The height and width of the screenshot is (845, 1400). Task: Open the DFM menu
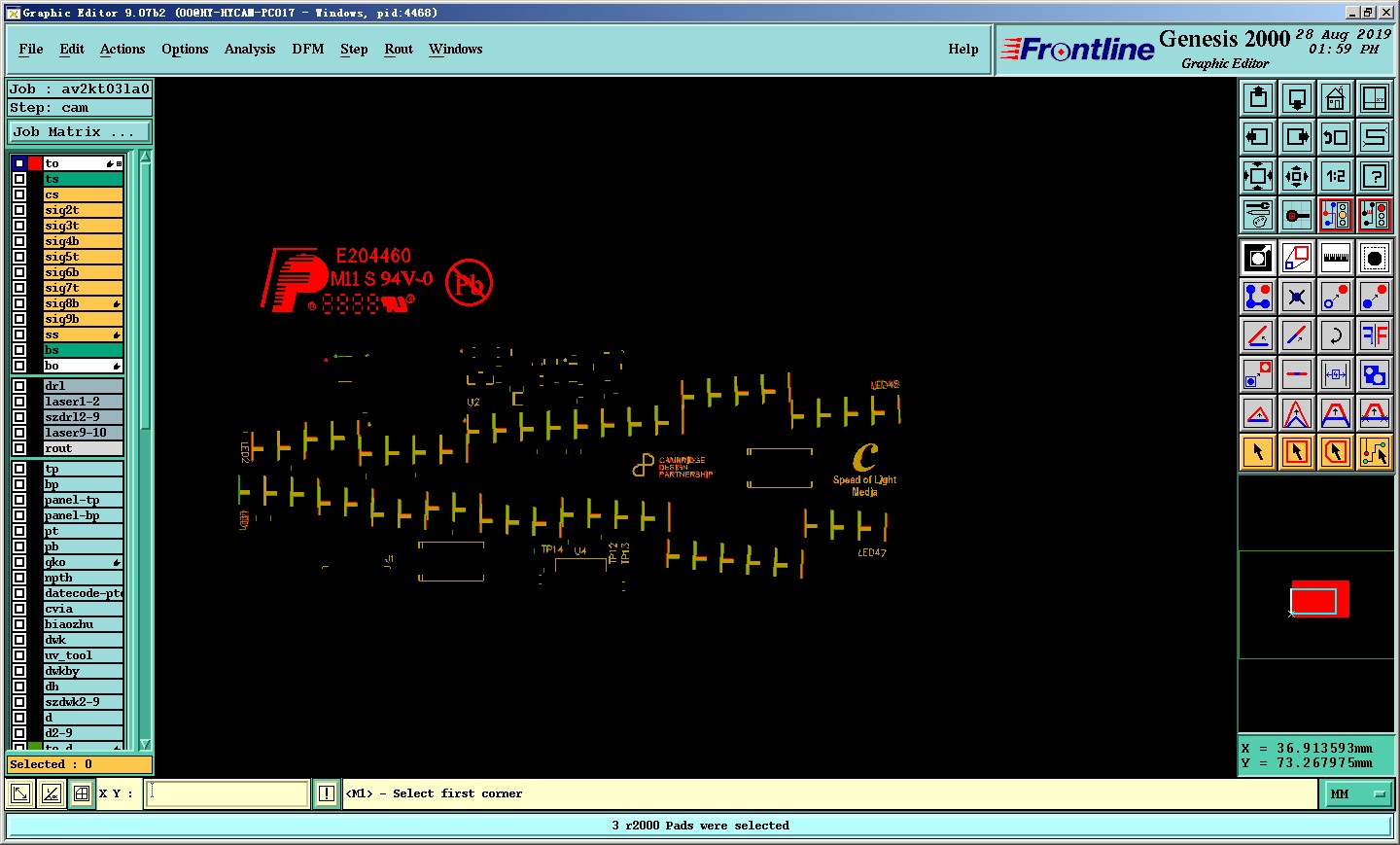coord(308,49)
